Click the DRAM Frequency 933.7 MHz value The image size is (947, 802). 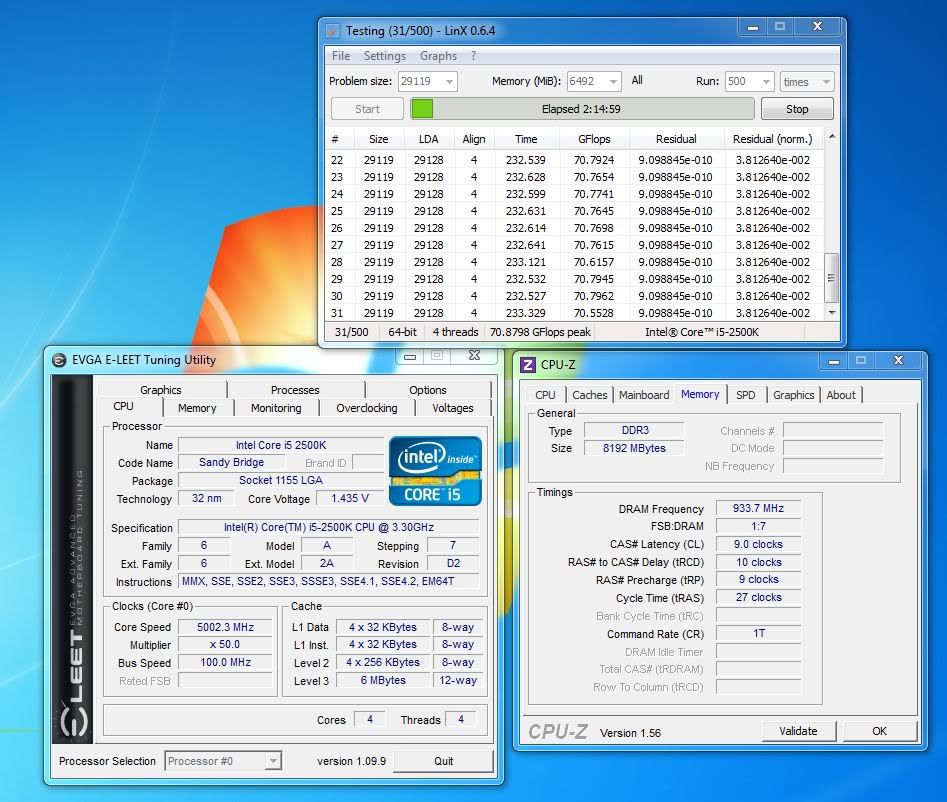coord(758,508)
